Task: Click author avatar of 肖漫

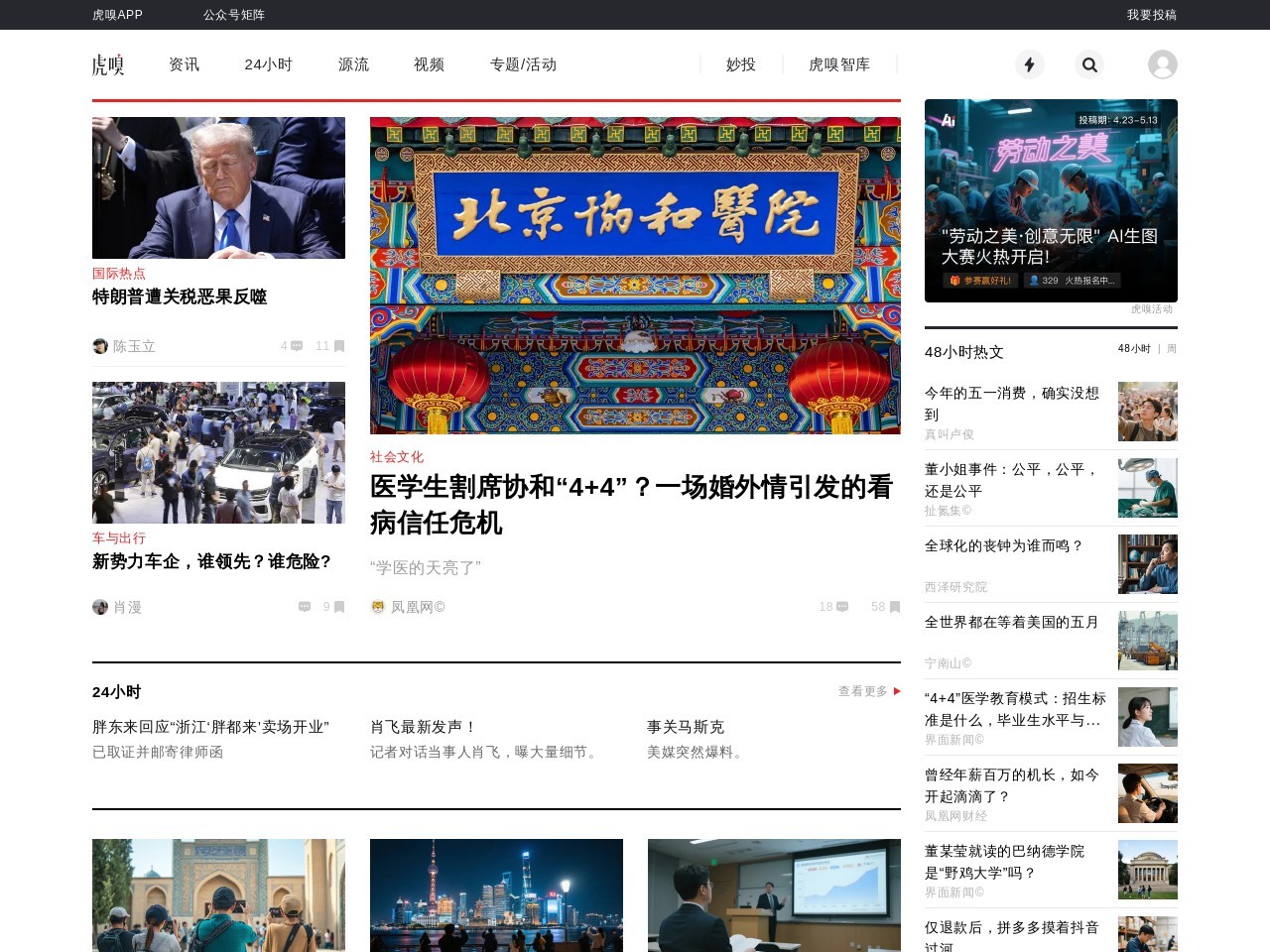Action: tap(100, 607)
